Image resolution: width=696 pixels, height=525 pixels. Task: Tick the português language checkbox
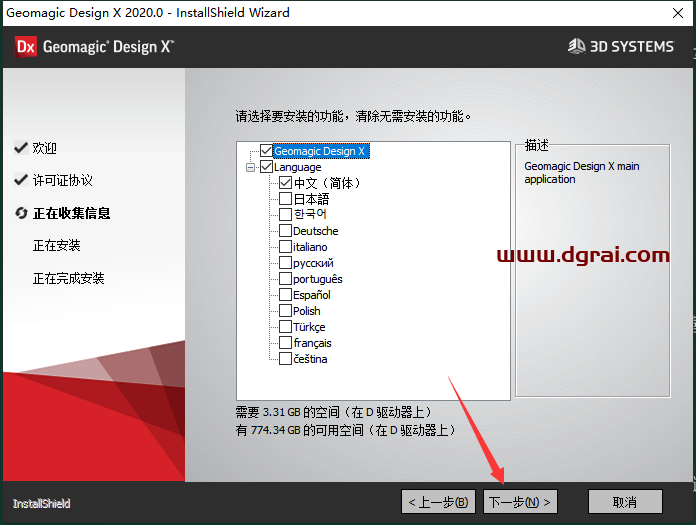285,279
